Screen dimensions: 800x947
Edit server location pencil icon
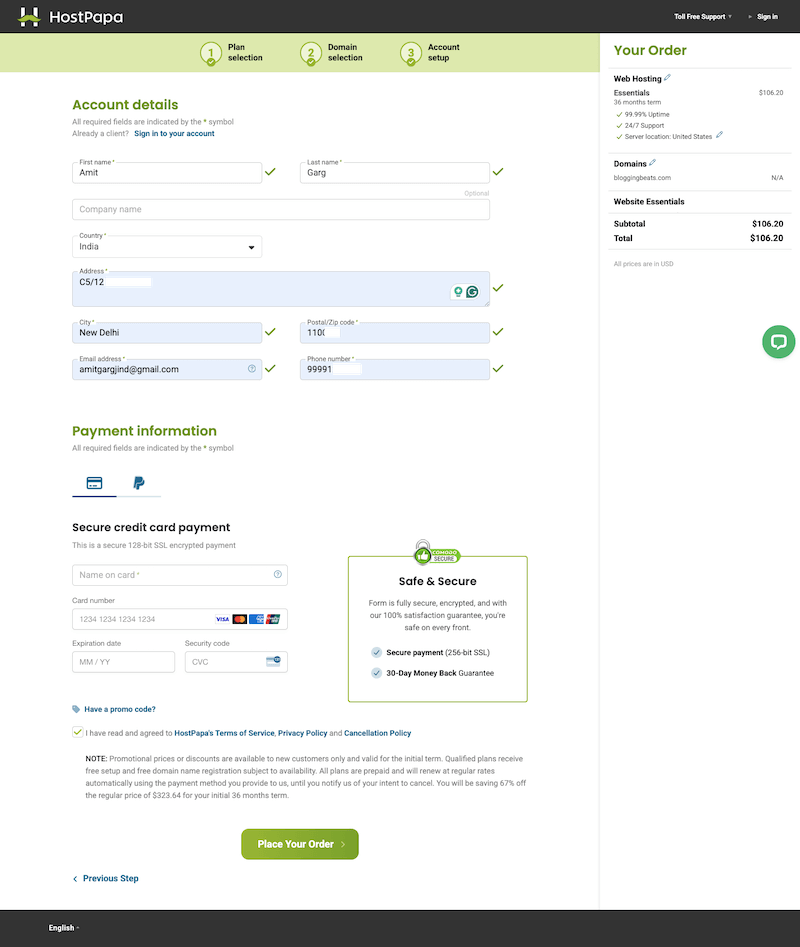(x=719, y=135)
